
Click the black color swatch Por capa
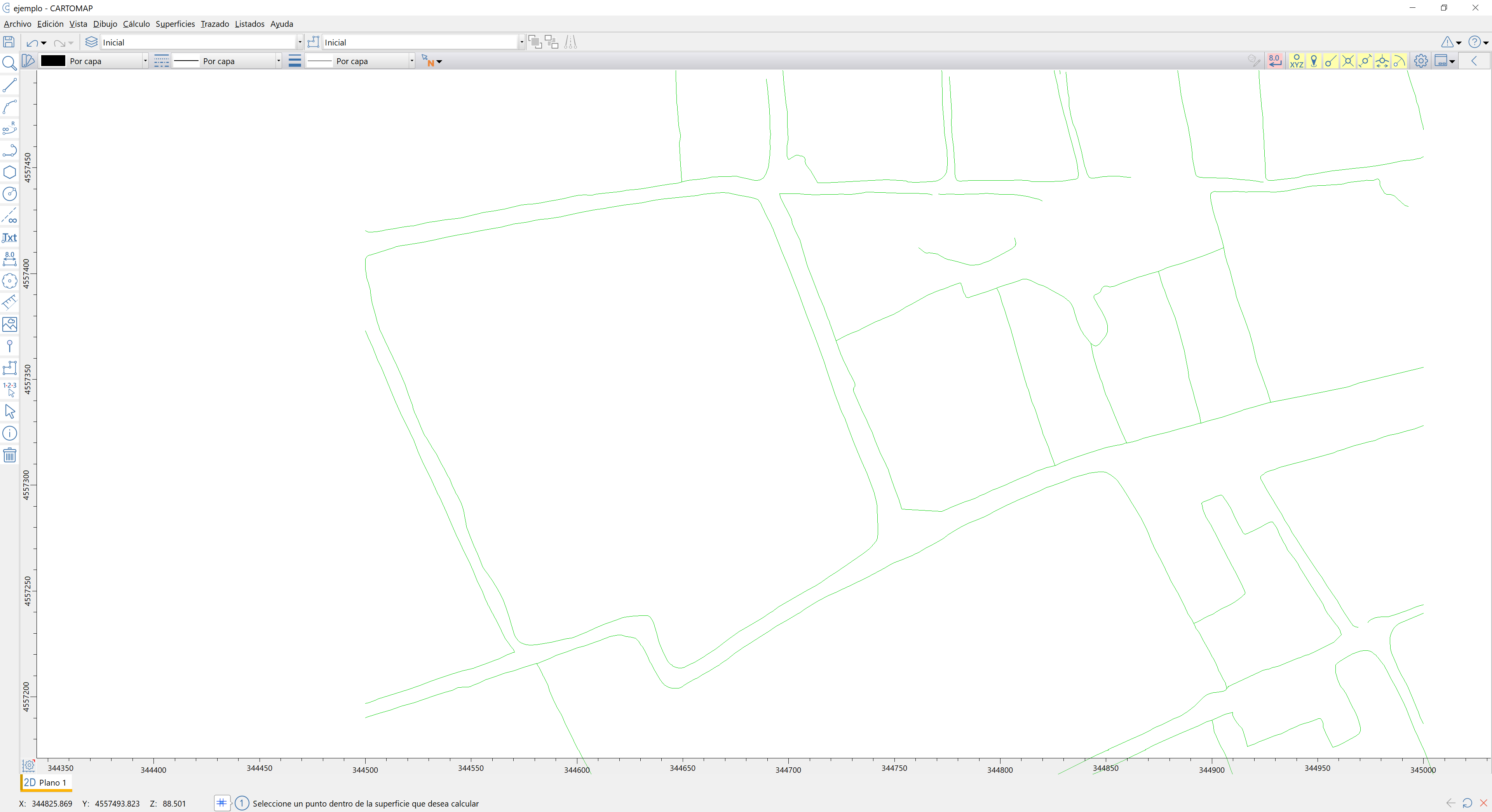point(53,61)
